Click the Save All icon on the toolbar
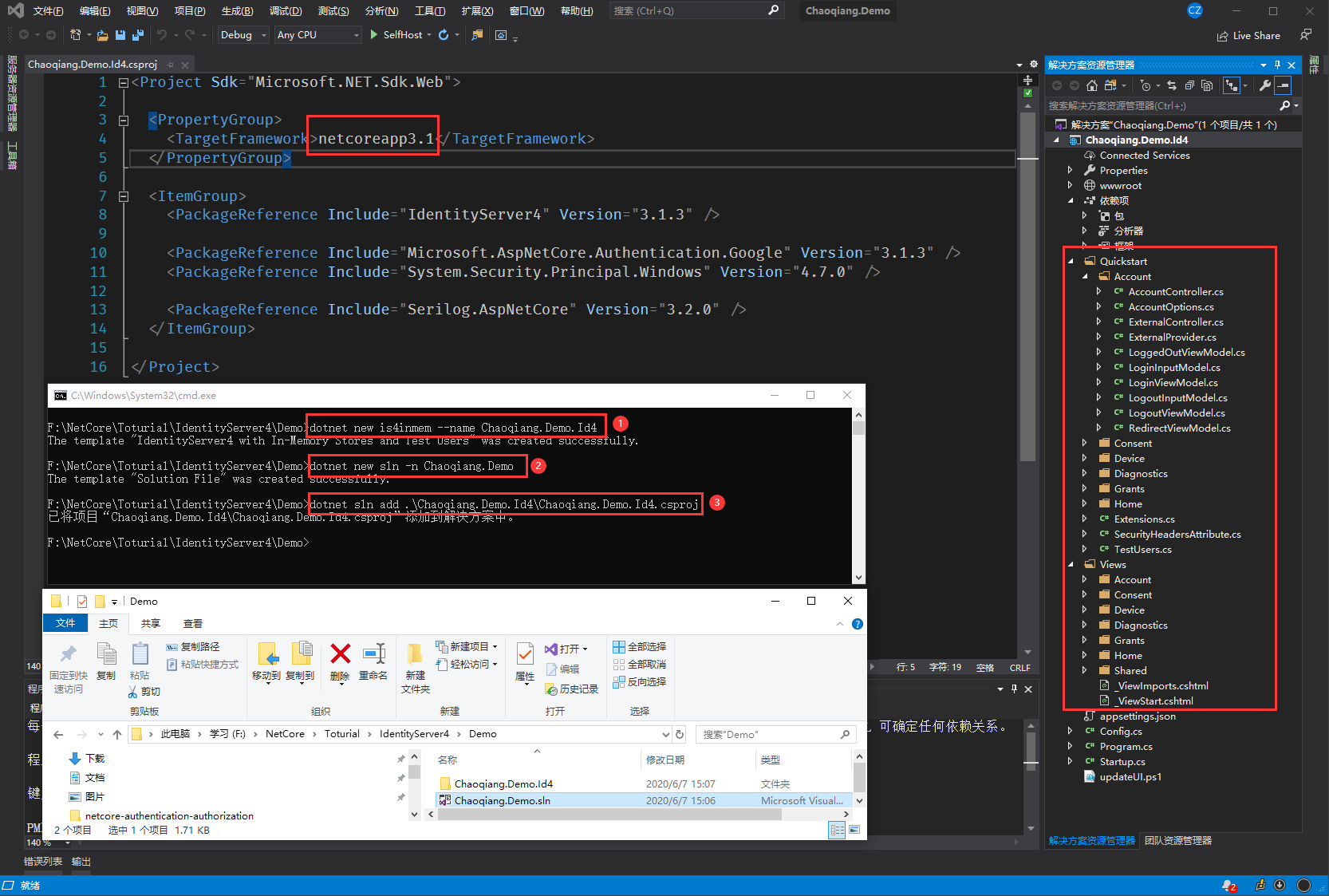 click(137, 35)
